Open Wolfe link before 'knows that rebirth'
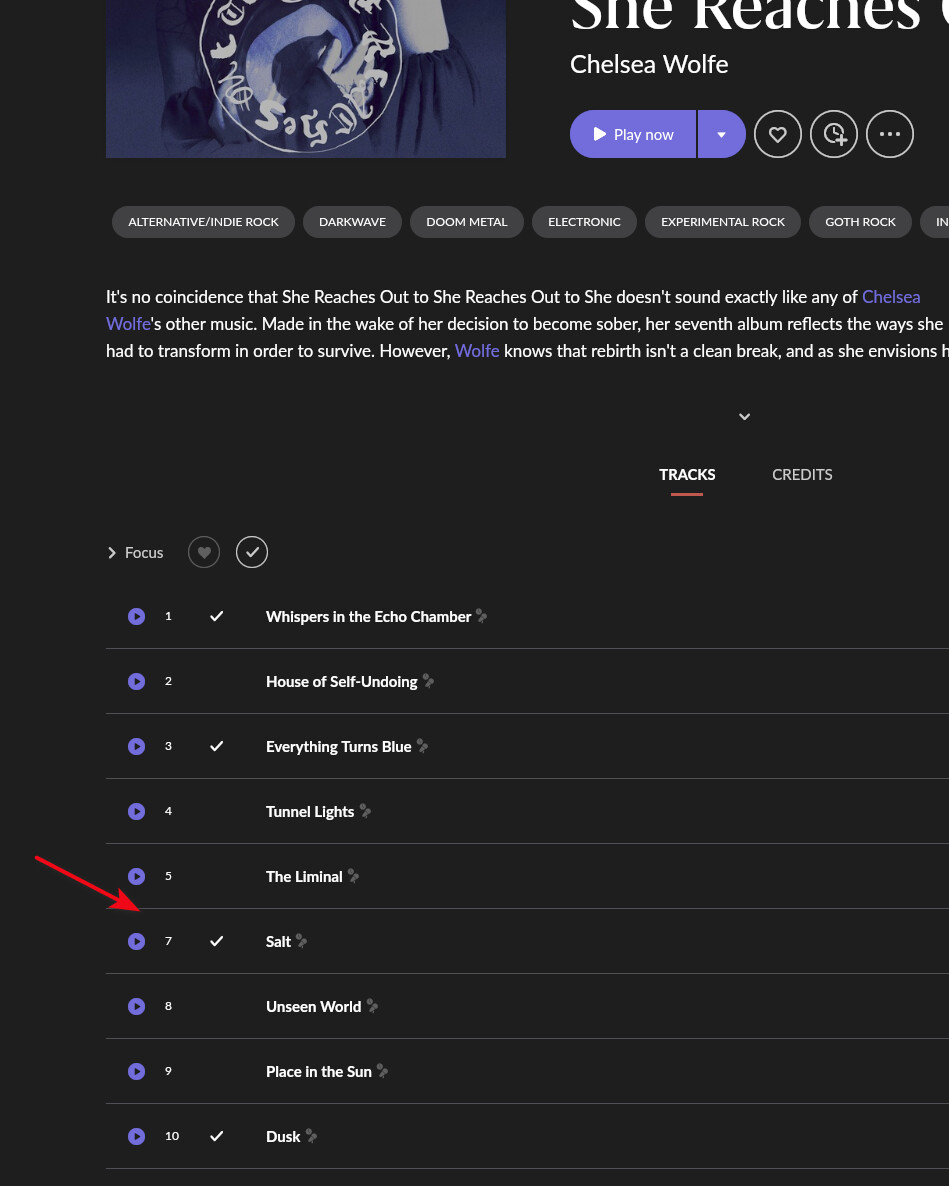 [476, 351]
